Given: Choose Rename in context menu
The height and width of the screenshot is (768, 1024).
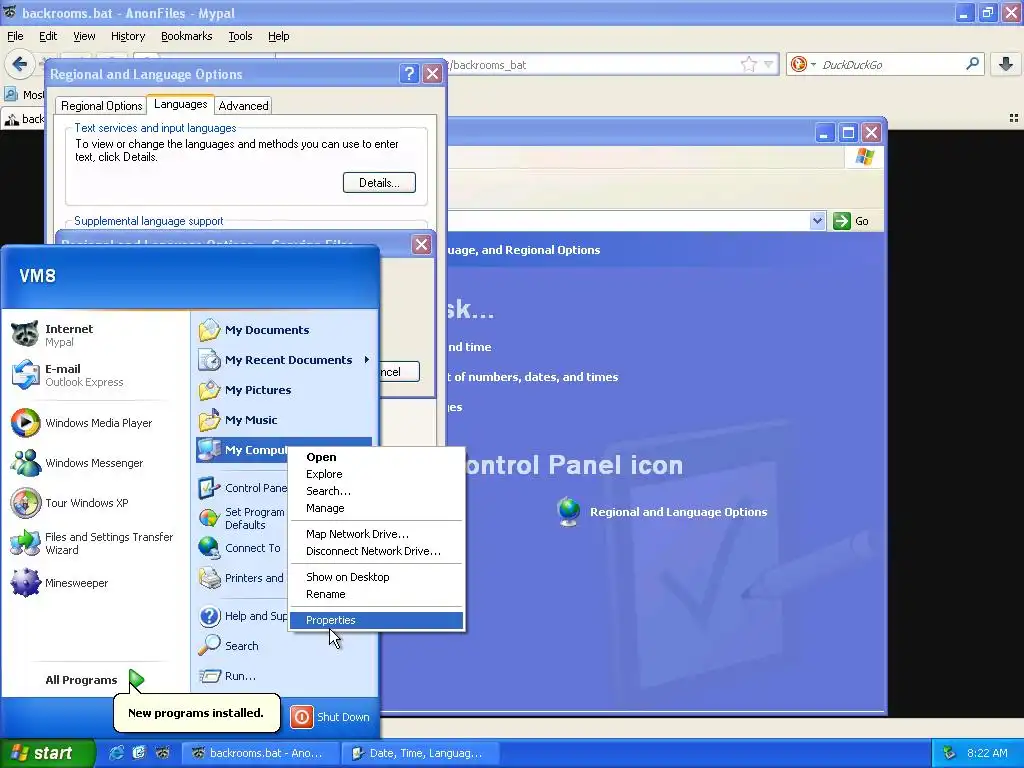Looking at the screenshot, I should (x=376, y=594).
